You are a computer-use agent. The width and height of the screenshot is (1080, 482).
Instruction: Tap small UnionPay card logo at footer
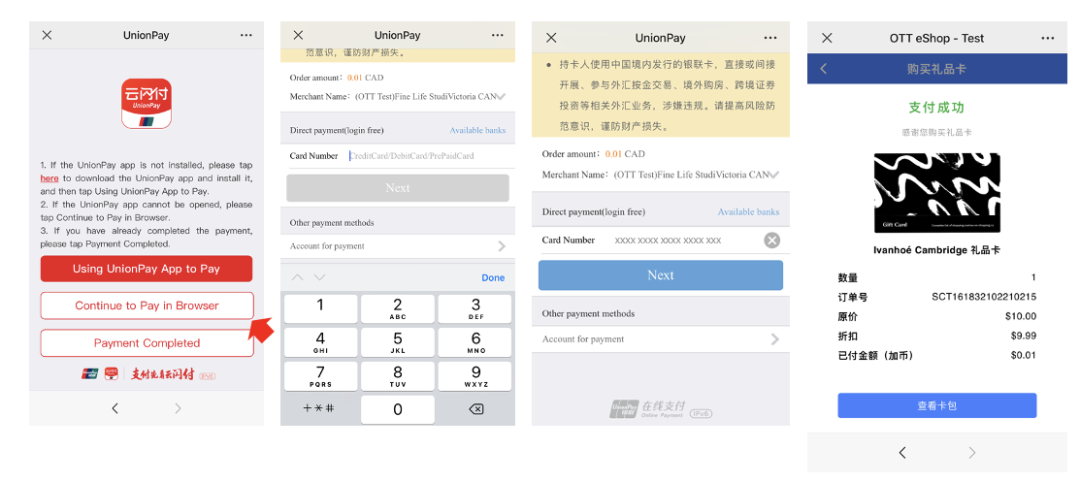90,374
